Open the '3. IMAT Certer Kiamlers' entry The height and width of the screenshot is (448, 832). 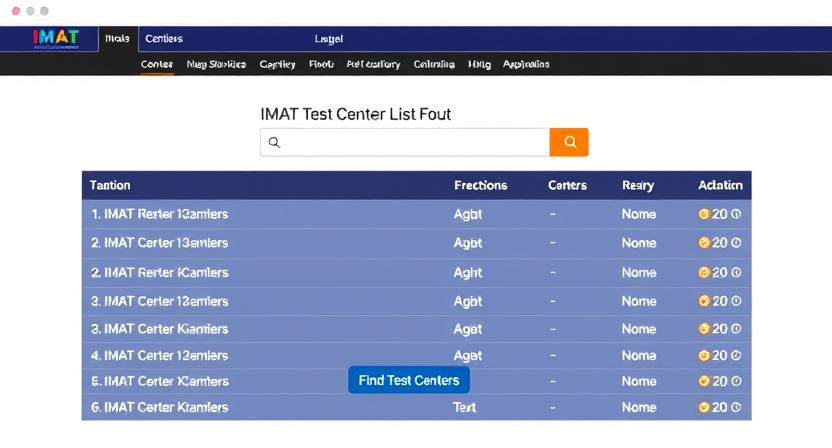coord(160,329)
